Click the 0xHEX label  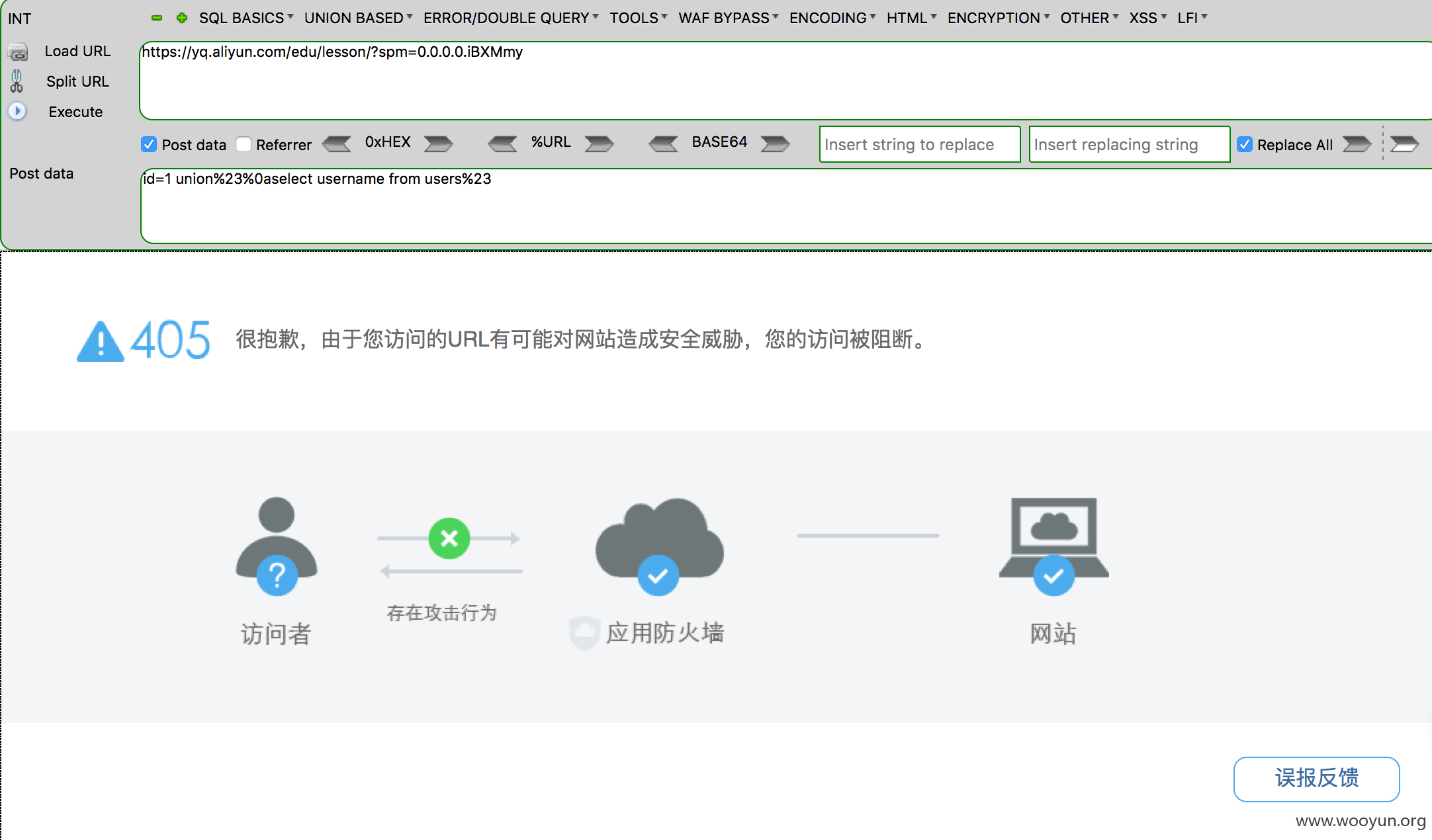pyautogui.click(x=388, y=142)
